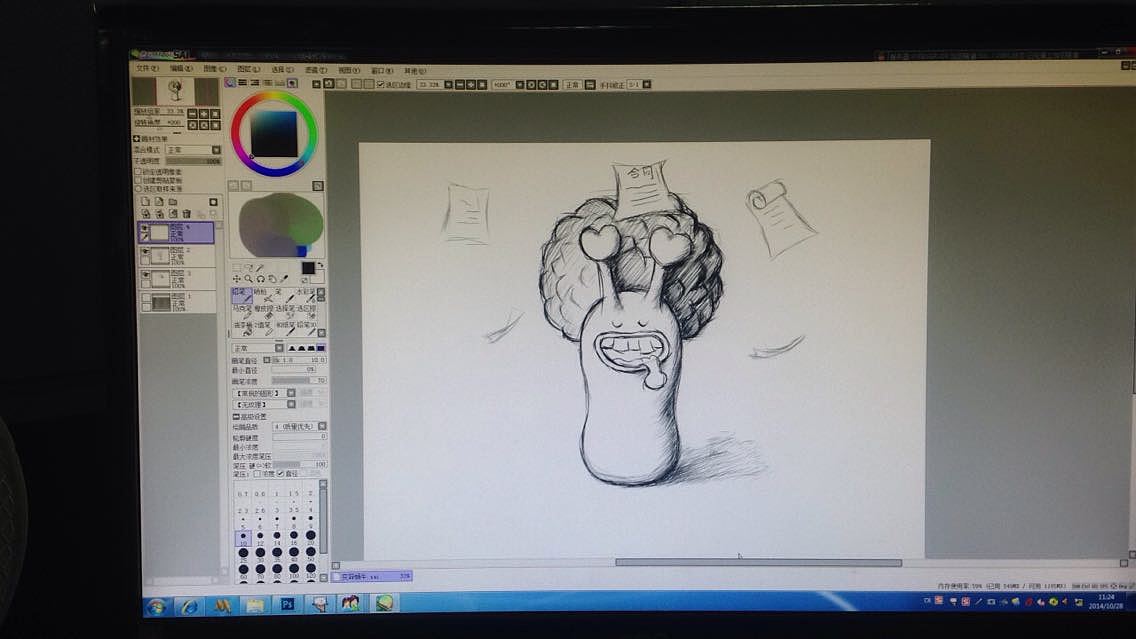Open the 手抖修正 stabilizer dropdown arrow
Screen dimensions: 1136x639
pyautogui.click(x=647, y=84)
